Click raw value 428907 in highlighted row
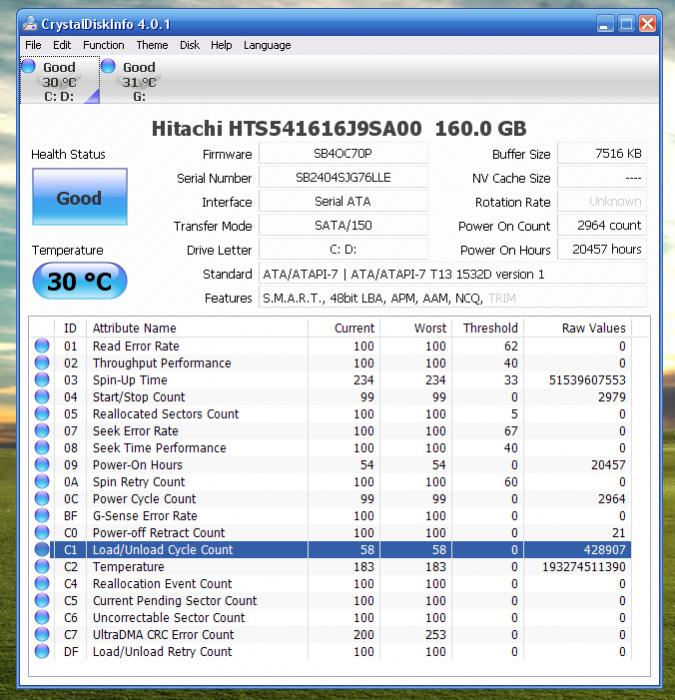The height and width of the screenshot is (700, 675). point(604,550)
